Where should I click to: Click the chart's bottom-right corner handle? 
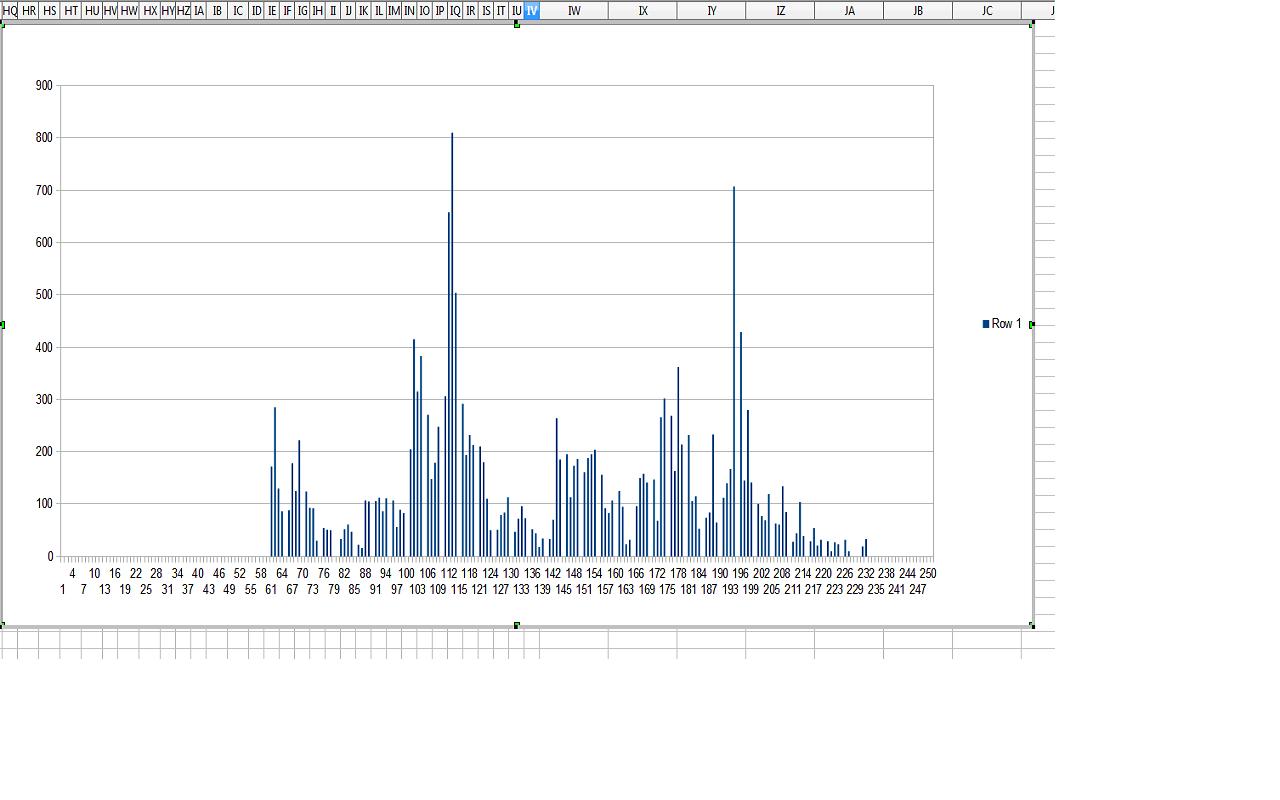coord(1031,625)
